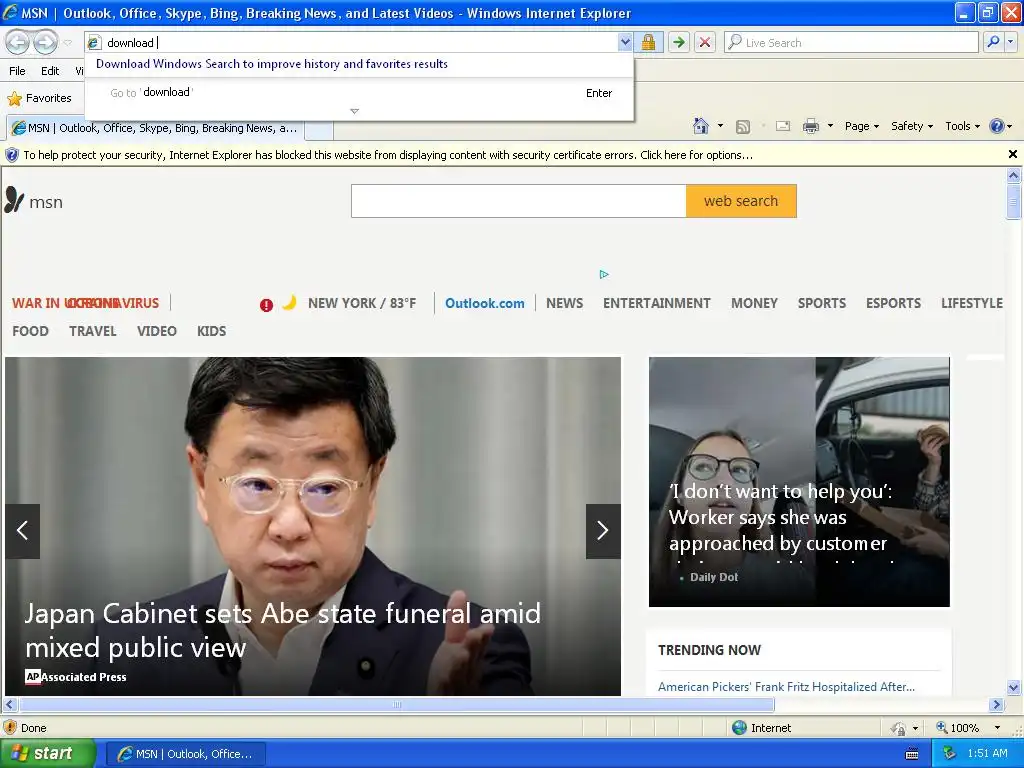Select the MSN browser tab
Viewport: 1024px width, 768px height.
pos(155,128)
